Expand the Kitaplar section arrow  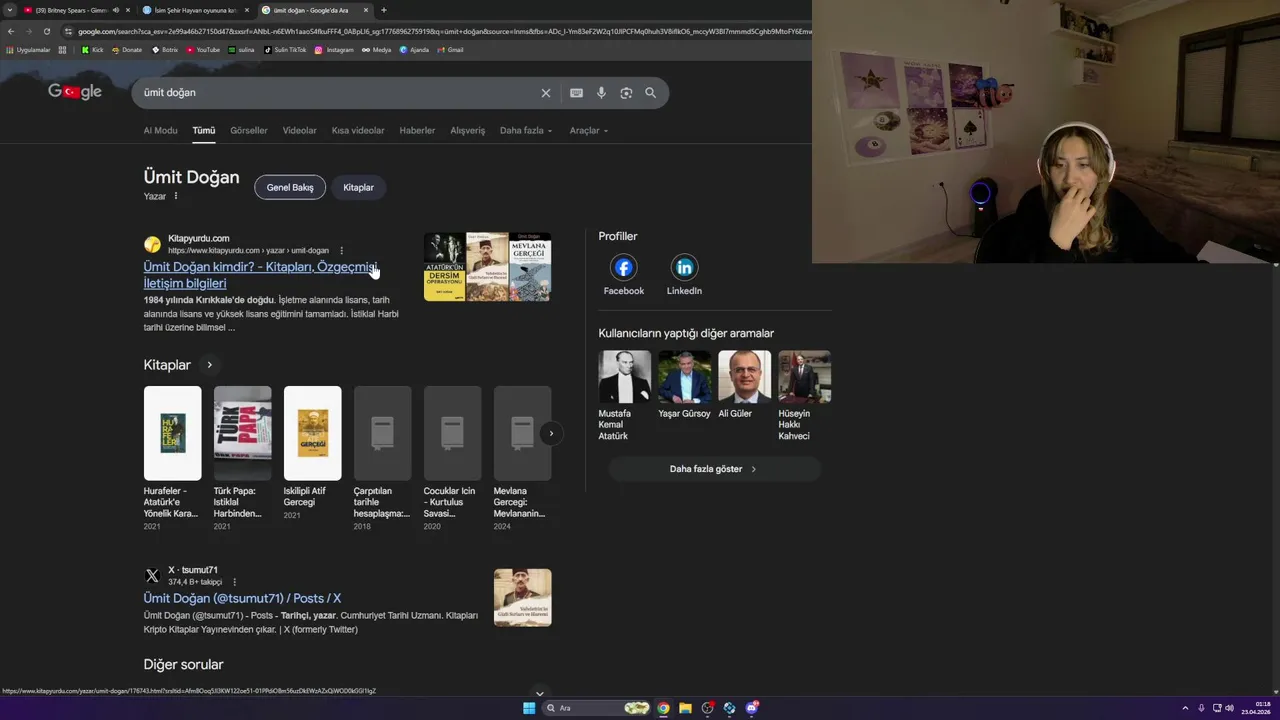(x=209, y=365)
